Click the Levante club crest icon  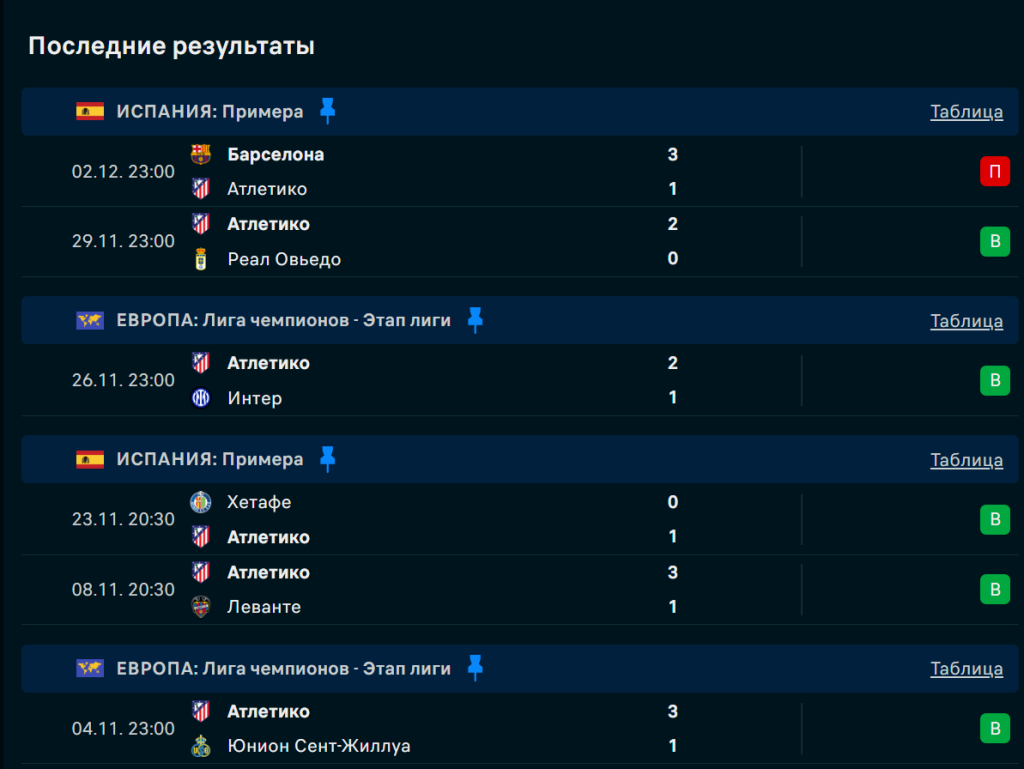pos(201,607)
